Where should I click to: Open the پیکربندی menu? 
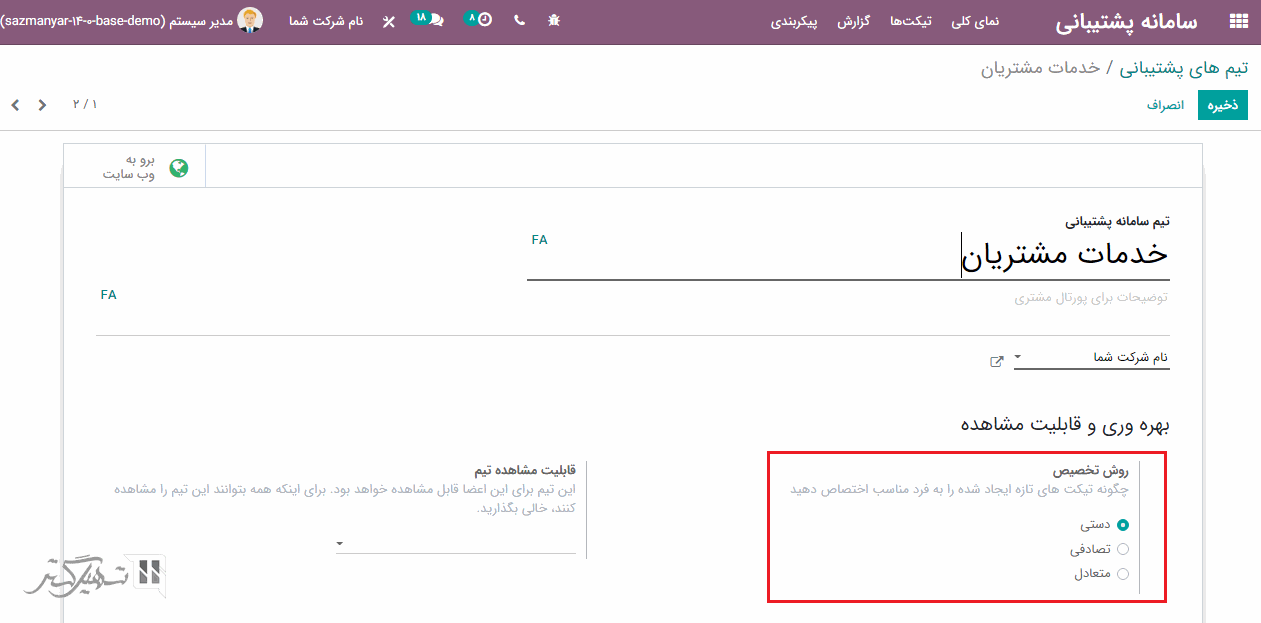coord(794,21)
